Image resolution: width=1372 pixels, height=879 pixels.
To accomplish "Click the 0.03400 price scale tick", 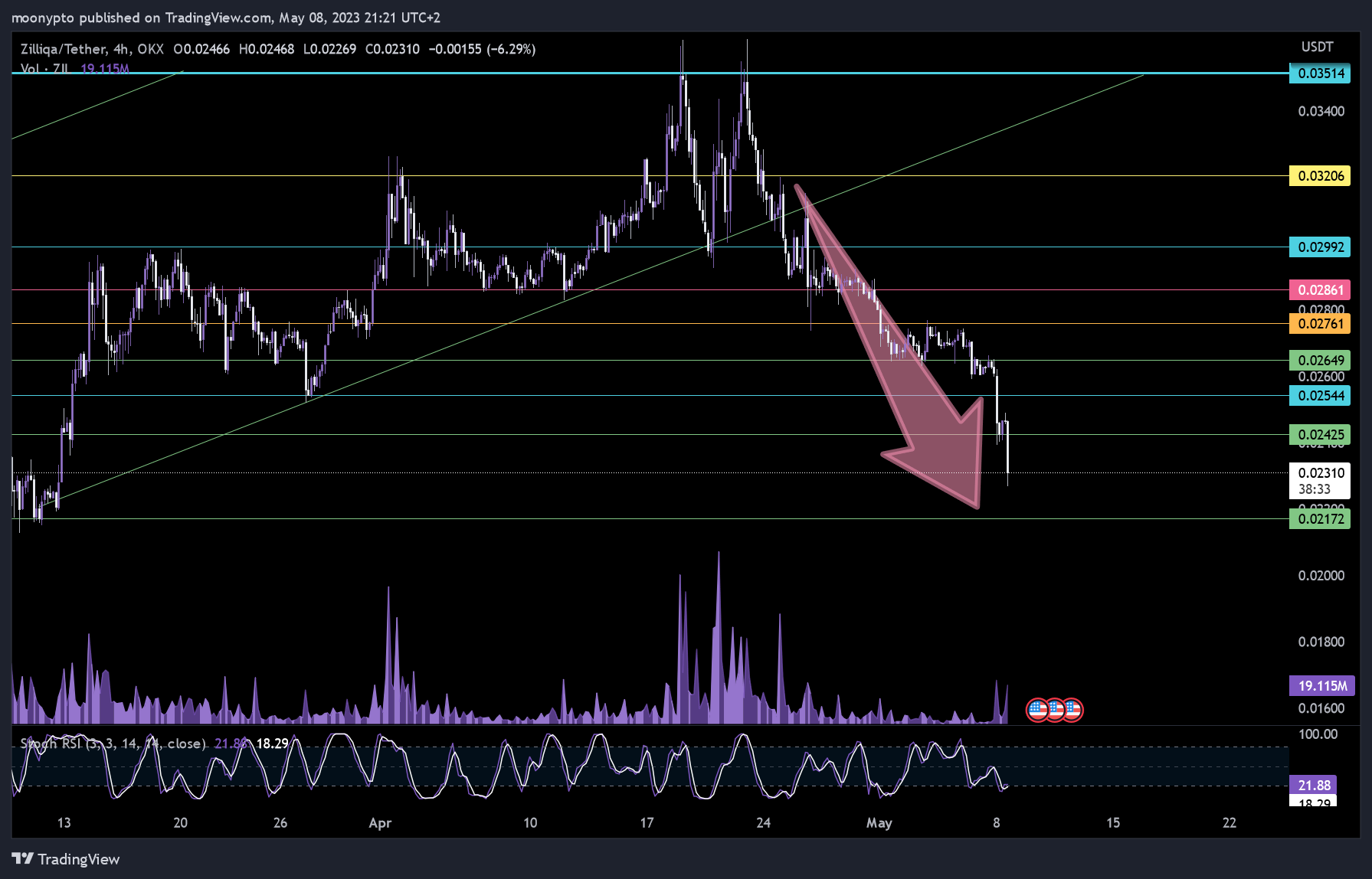I will pyautogui.click(x=1321, y=112).
